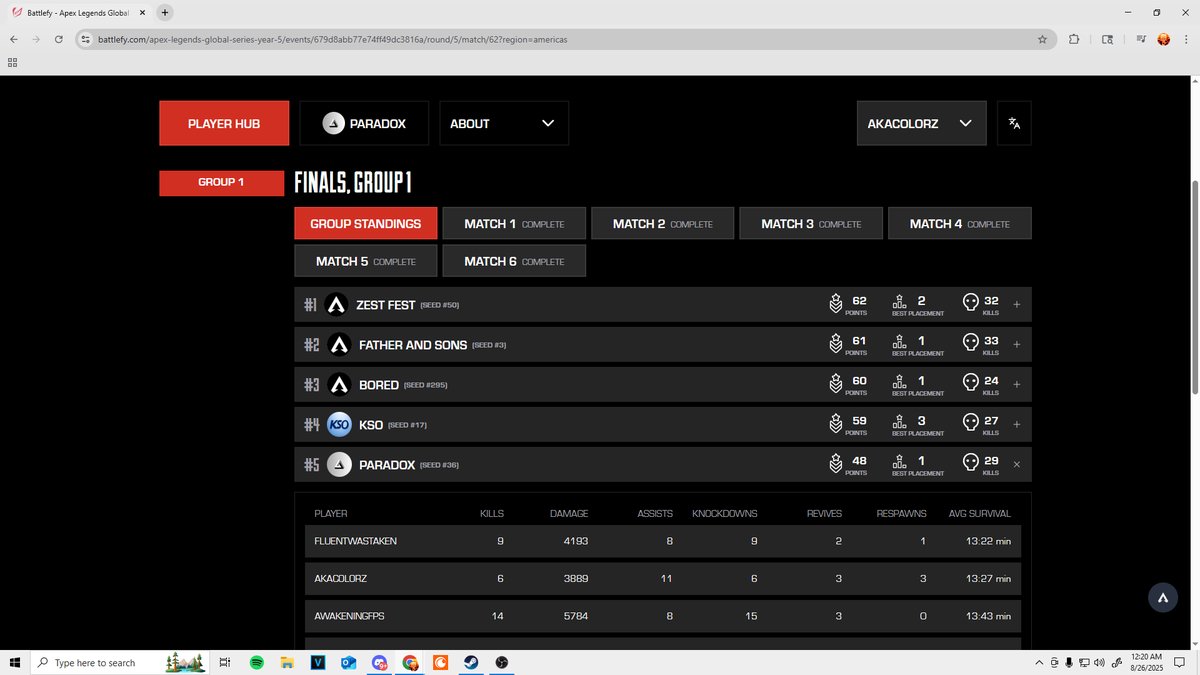Select the FLUENTWASTAKEN player row name
1200x675 pixels.
coord(355,541)
